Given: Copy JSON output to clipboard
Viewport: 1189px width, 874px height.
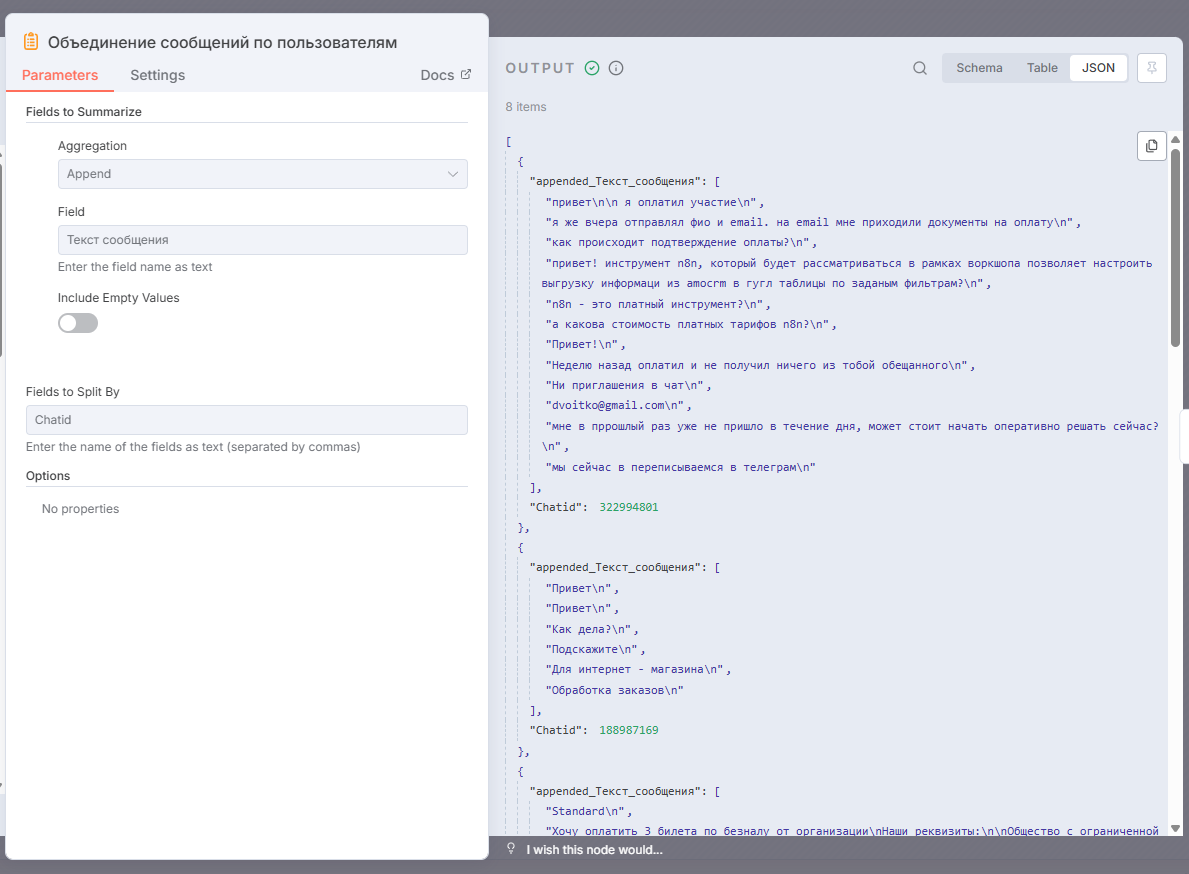Looking at the screenshot, I should tap(1152, 146).
